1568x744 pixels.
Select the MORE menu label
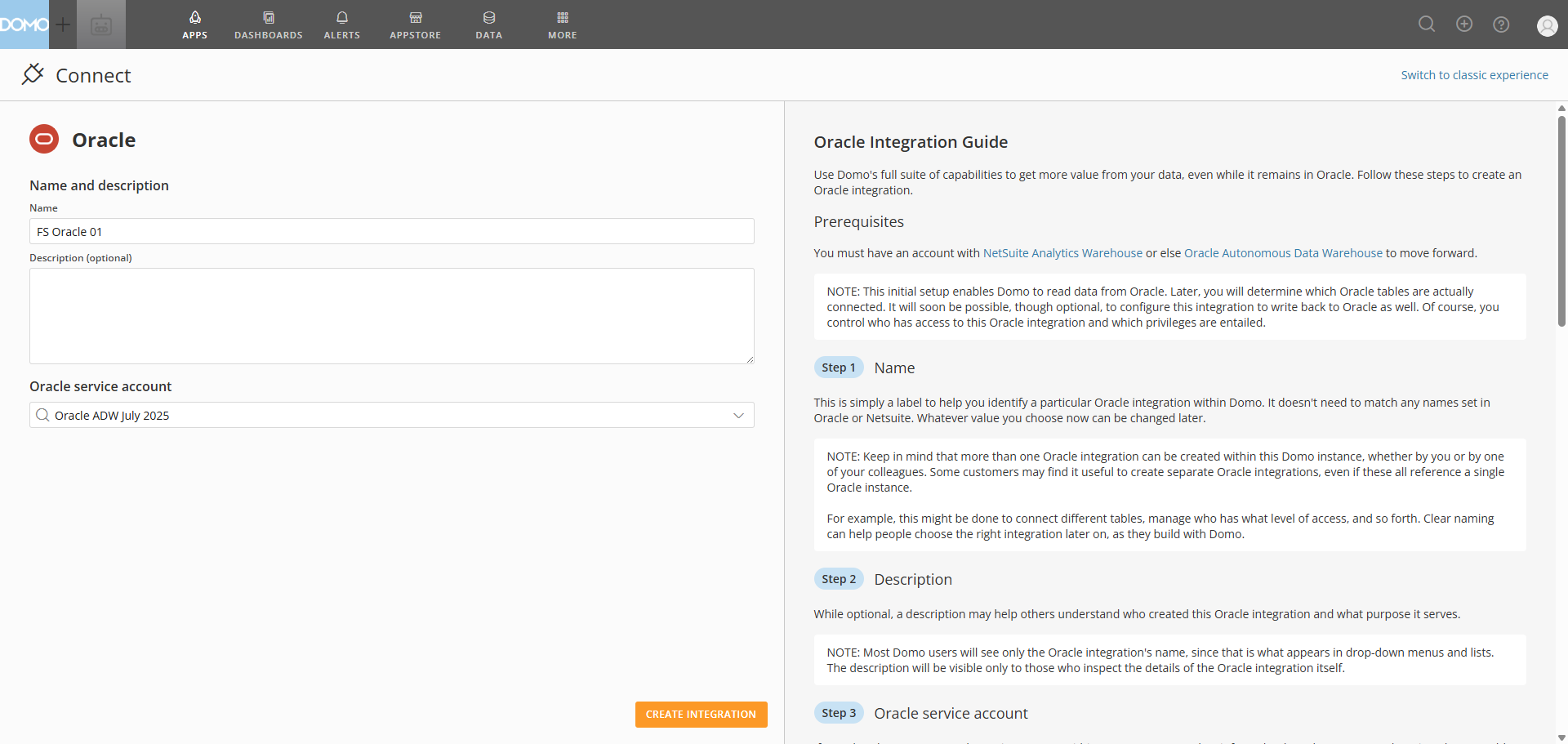click(563, 35)
